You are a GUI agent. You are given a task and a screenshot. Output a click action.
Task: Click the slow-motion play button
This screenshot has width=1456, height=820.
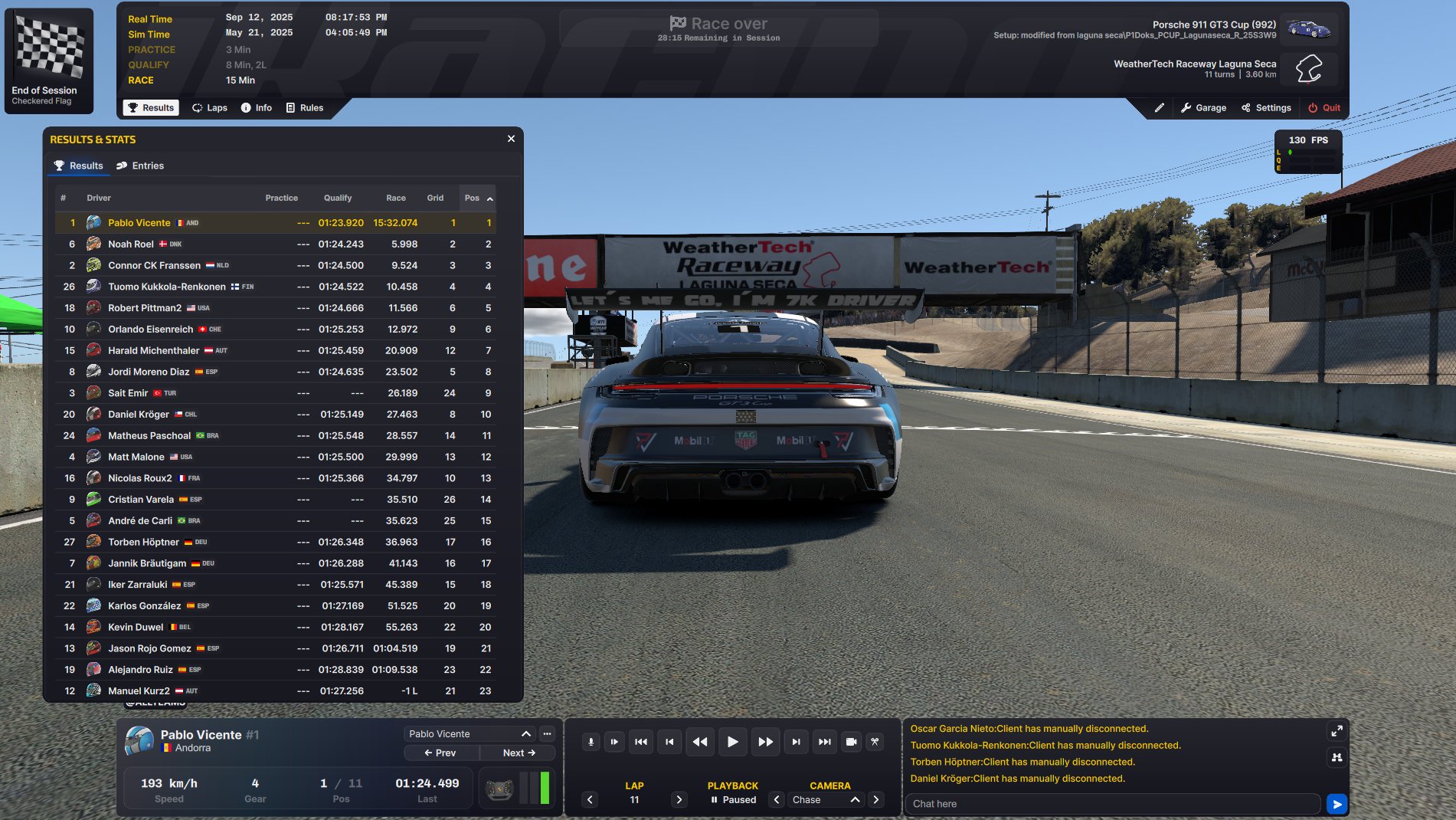point(614,742)
